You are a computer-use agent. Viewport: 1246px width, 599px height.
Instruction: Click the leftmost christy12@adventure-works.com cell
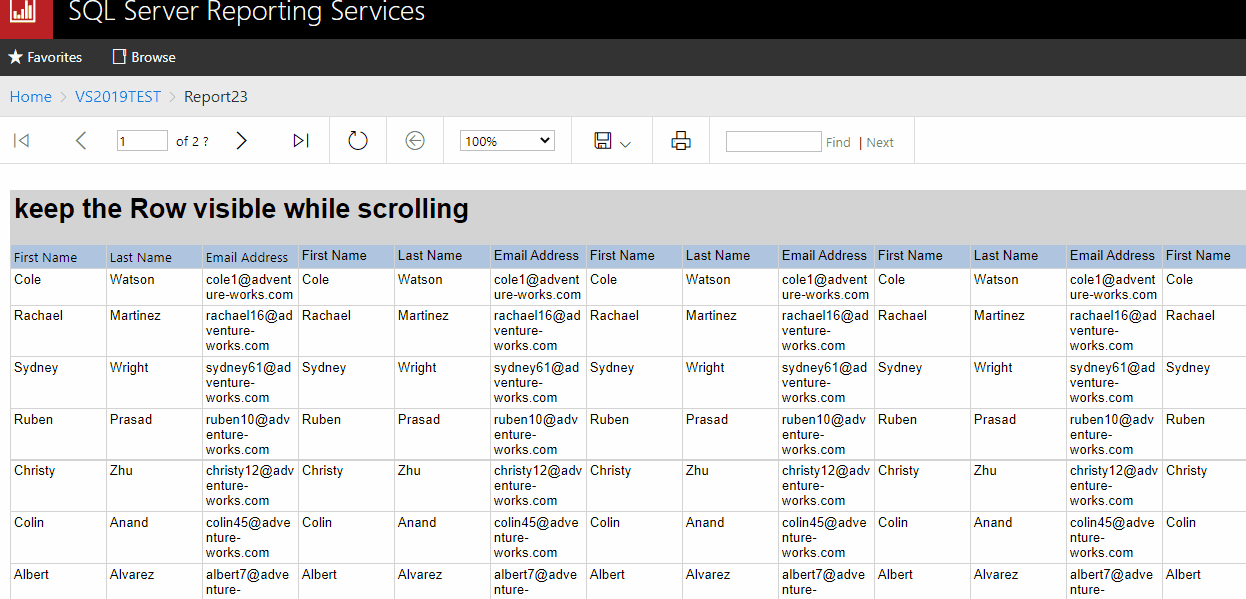tap(250, 486)
